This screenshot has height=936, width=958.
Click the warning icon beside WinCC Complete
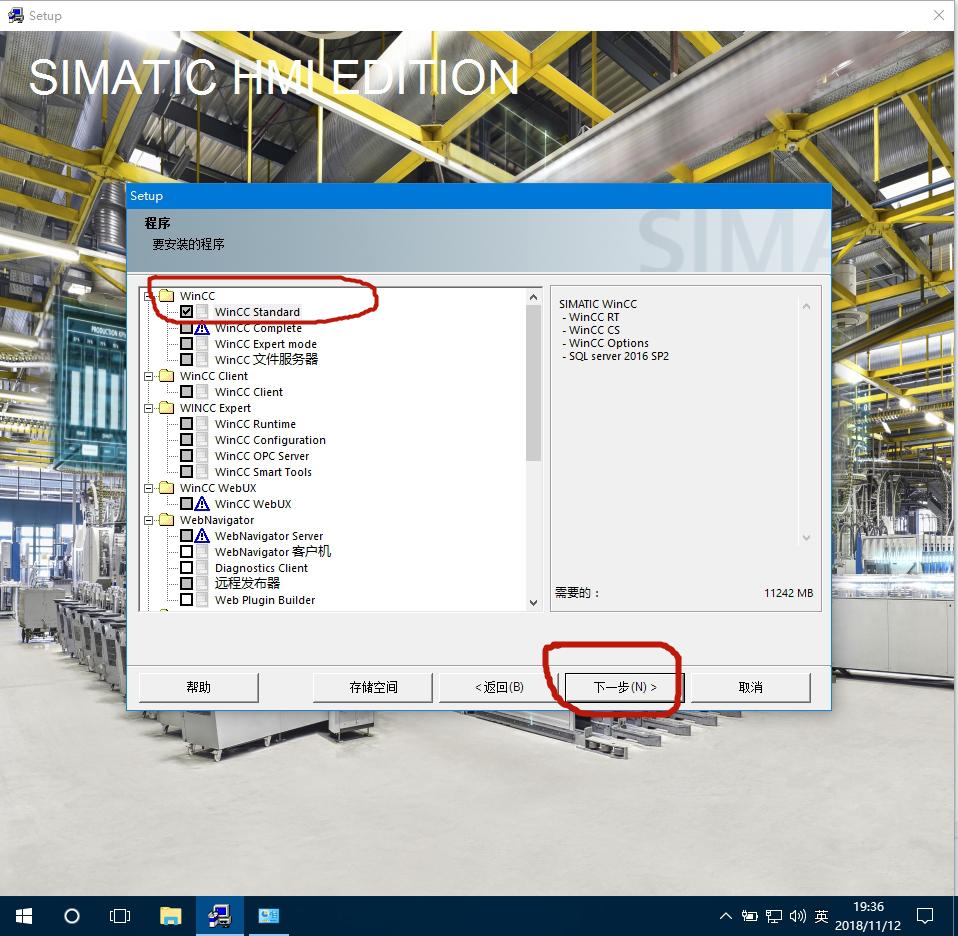[x=202, y=328]
